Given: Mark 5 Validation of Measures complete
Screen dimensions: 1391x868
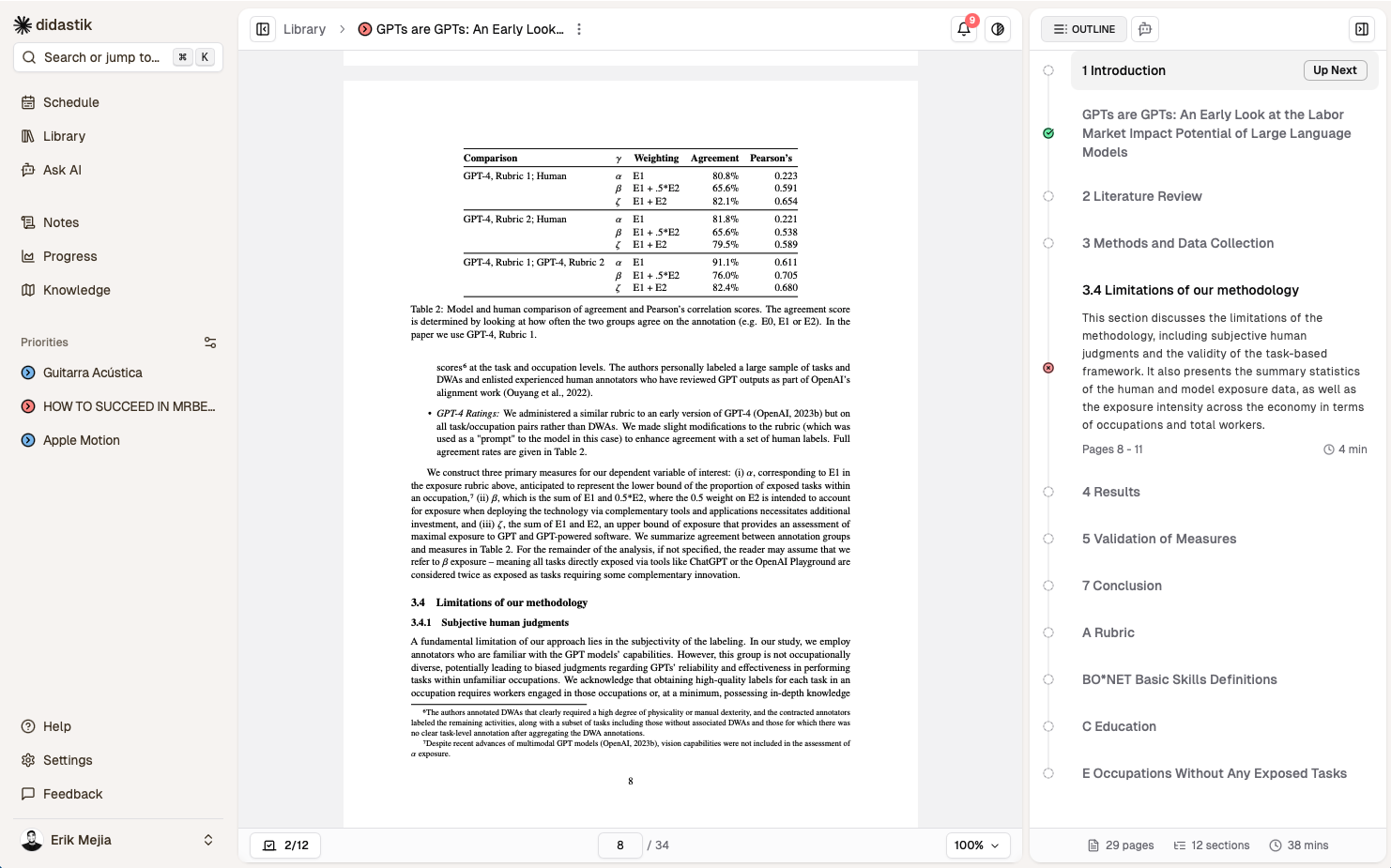Looking at the screenshot, I should tap(1048, 539).
